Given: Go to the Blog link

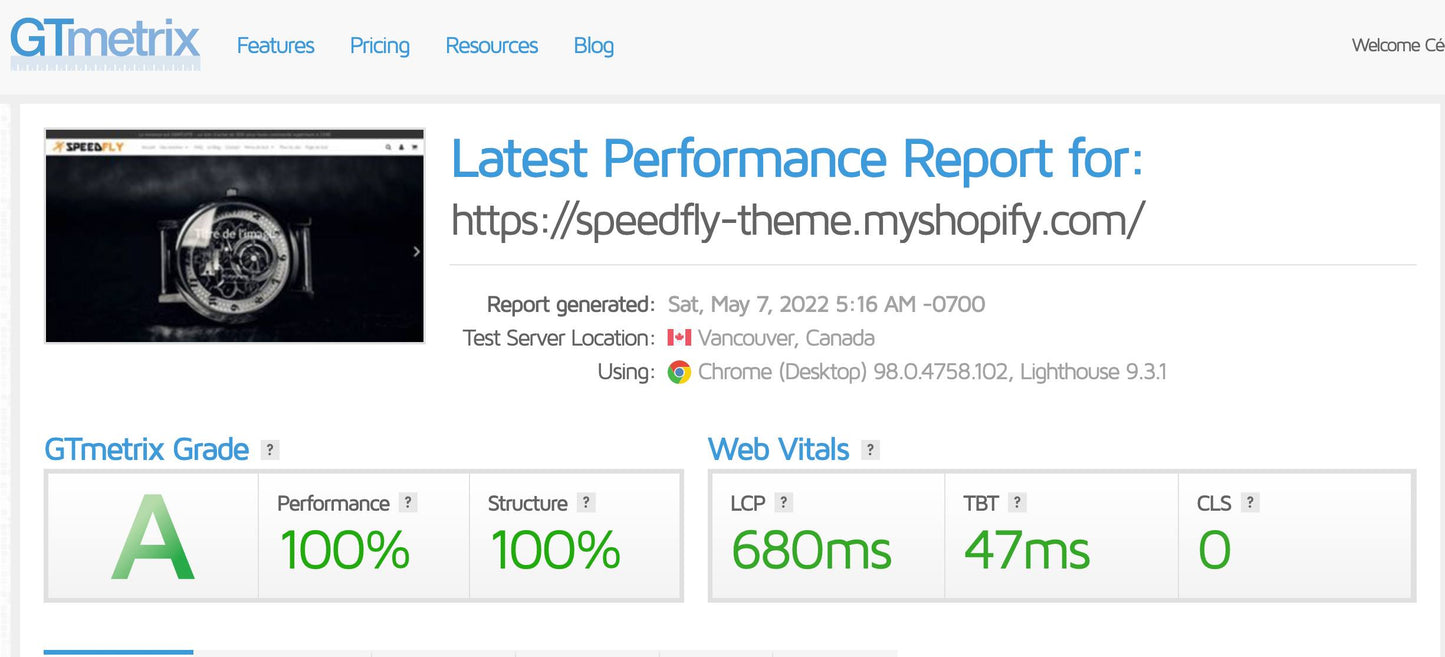Looking at the screenshot, I should pyautogui.click(x=594, y=46).
